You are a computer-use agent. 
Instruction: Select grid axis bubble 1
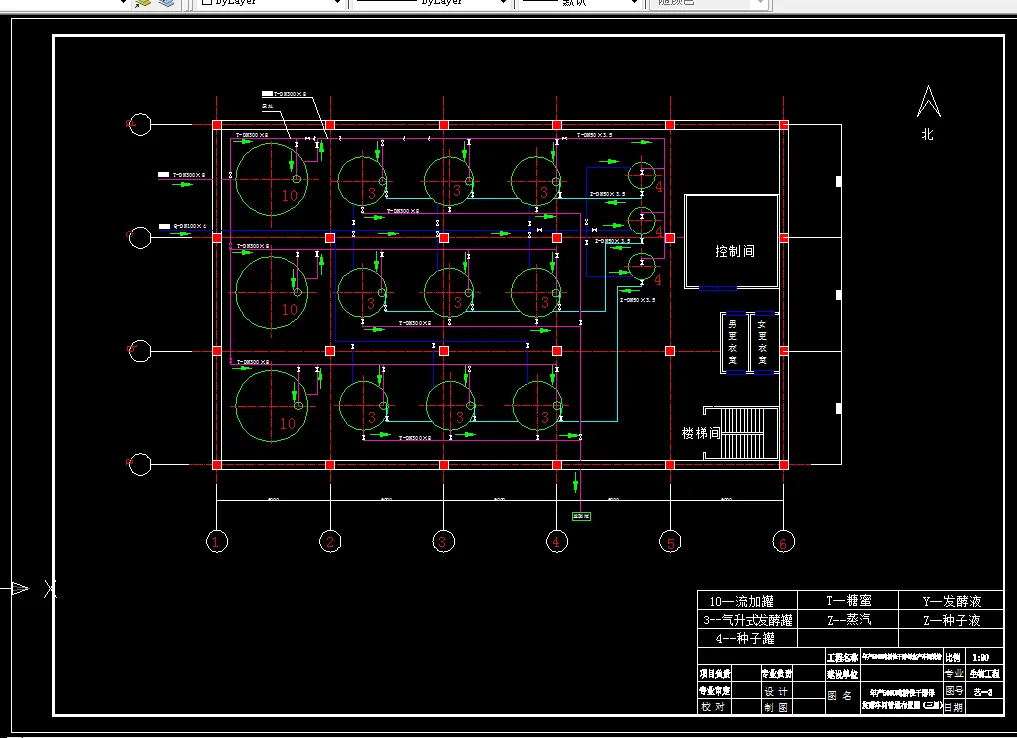217,541
